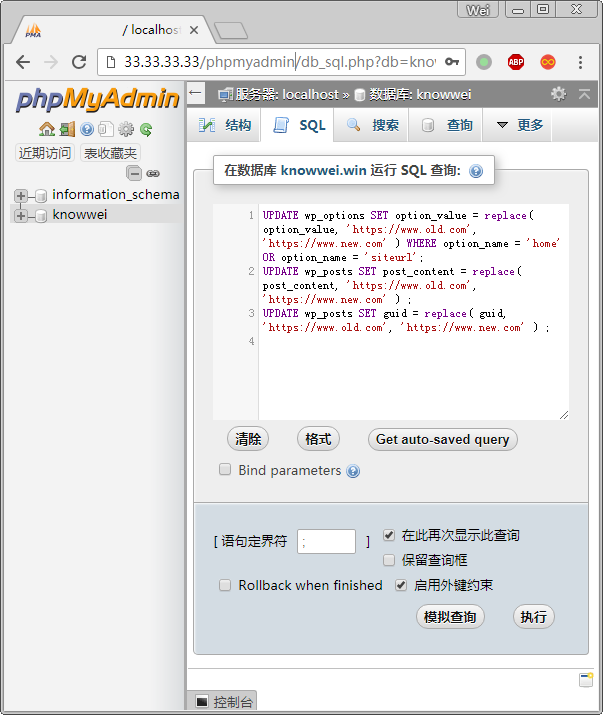Open SQL query help question icon
The height and width of the screenshot is (715, 603).
point(476,171)
